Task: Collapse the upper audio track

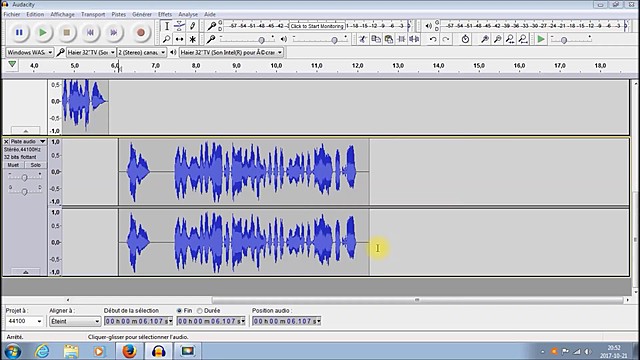Action: [x=25, y=131]
